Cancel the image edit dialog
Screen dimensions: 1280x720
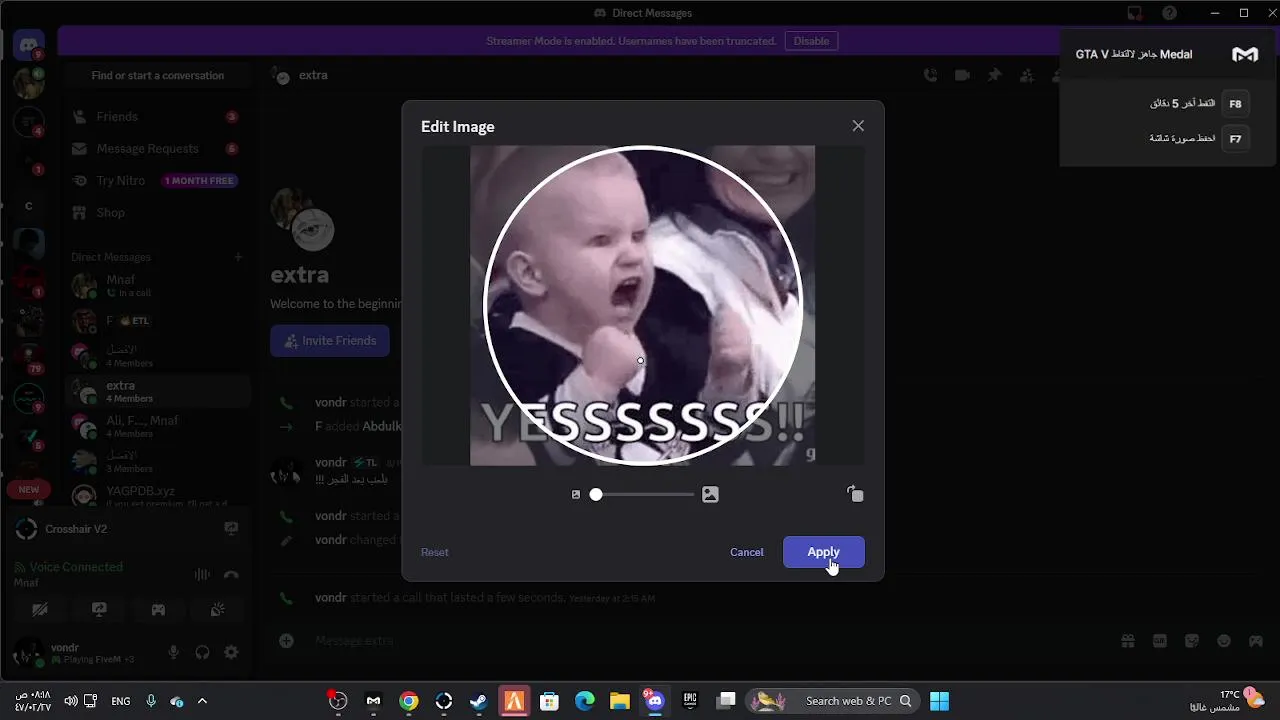(746, 552)
